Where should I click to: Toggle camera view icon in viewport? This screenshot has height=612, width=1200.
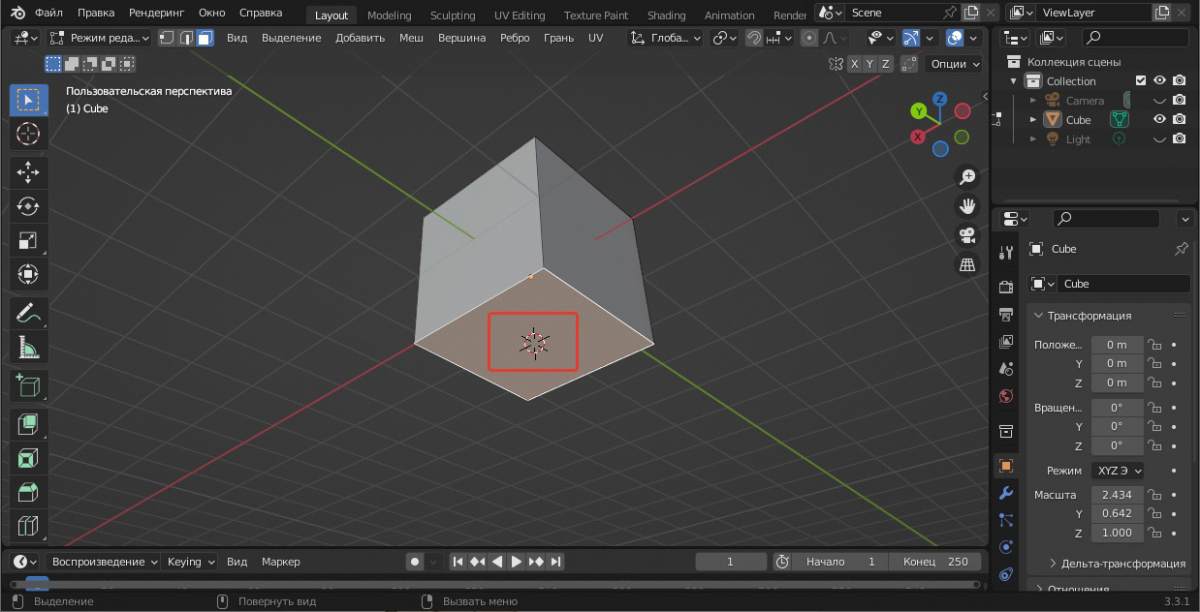[x=967, y=236]
